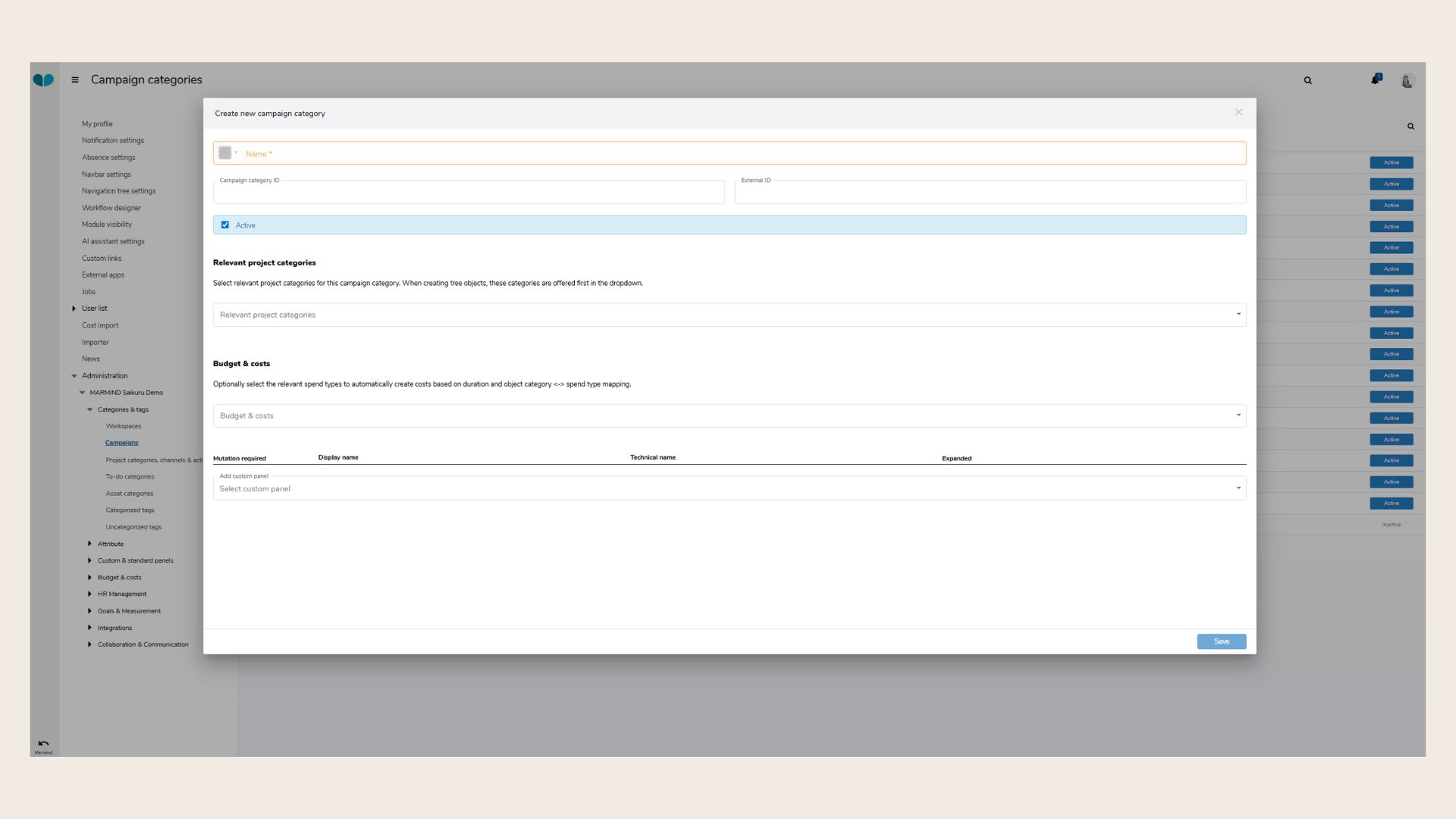Open the notifications bell

1376,80
